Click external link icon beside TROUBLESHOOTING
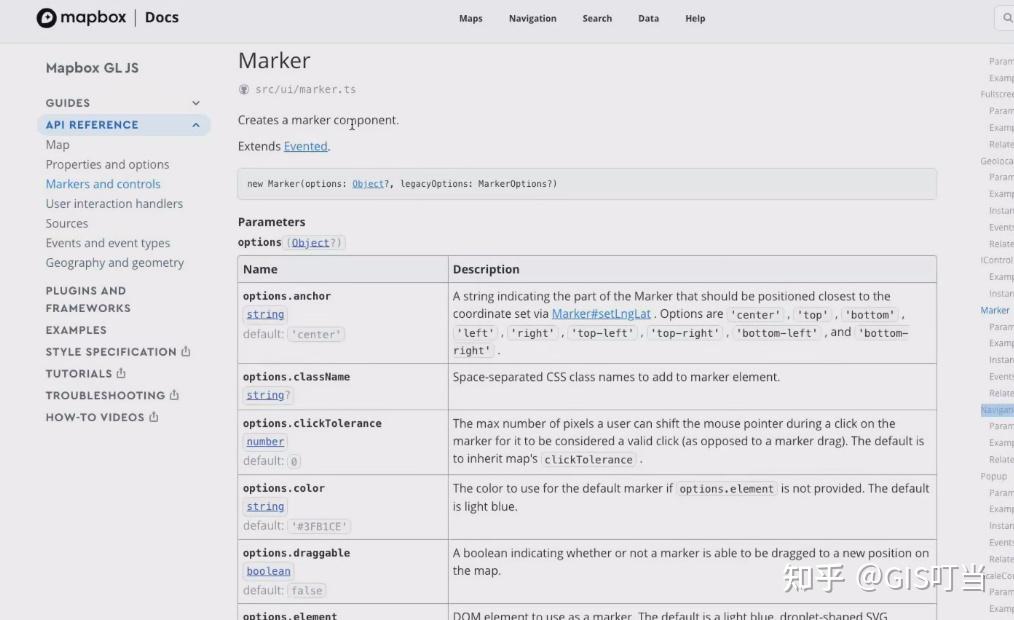Viewport: 1014px width, 620px height. click(177, 395)
